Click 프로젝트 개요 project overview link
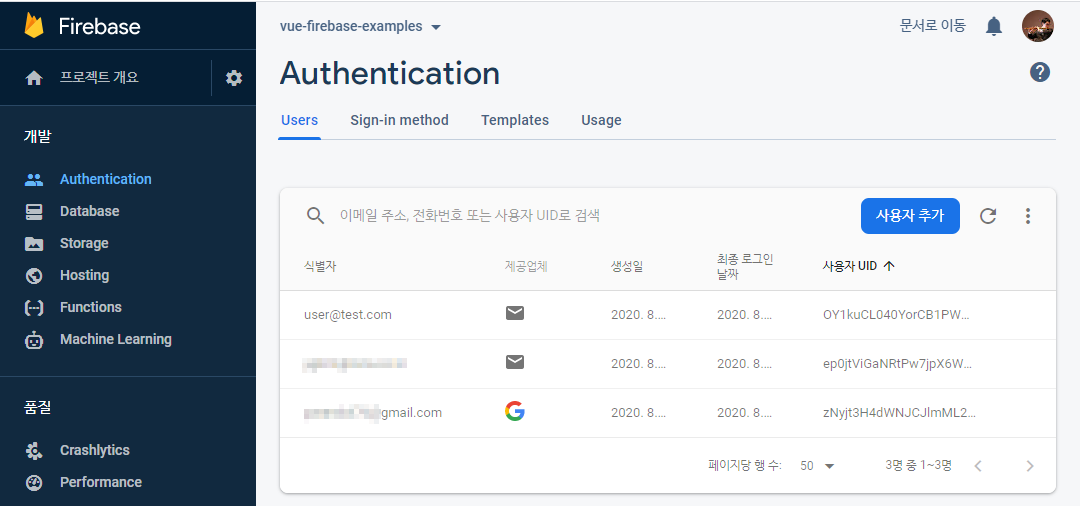The width and height of the screenshot is (1080, 506). pos(99,77)
